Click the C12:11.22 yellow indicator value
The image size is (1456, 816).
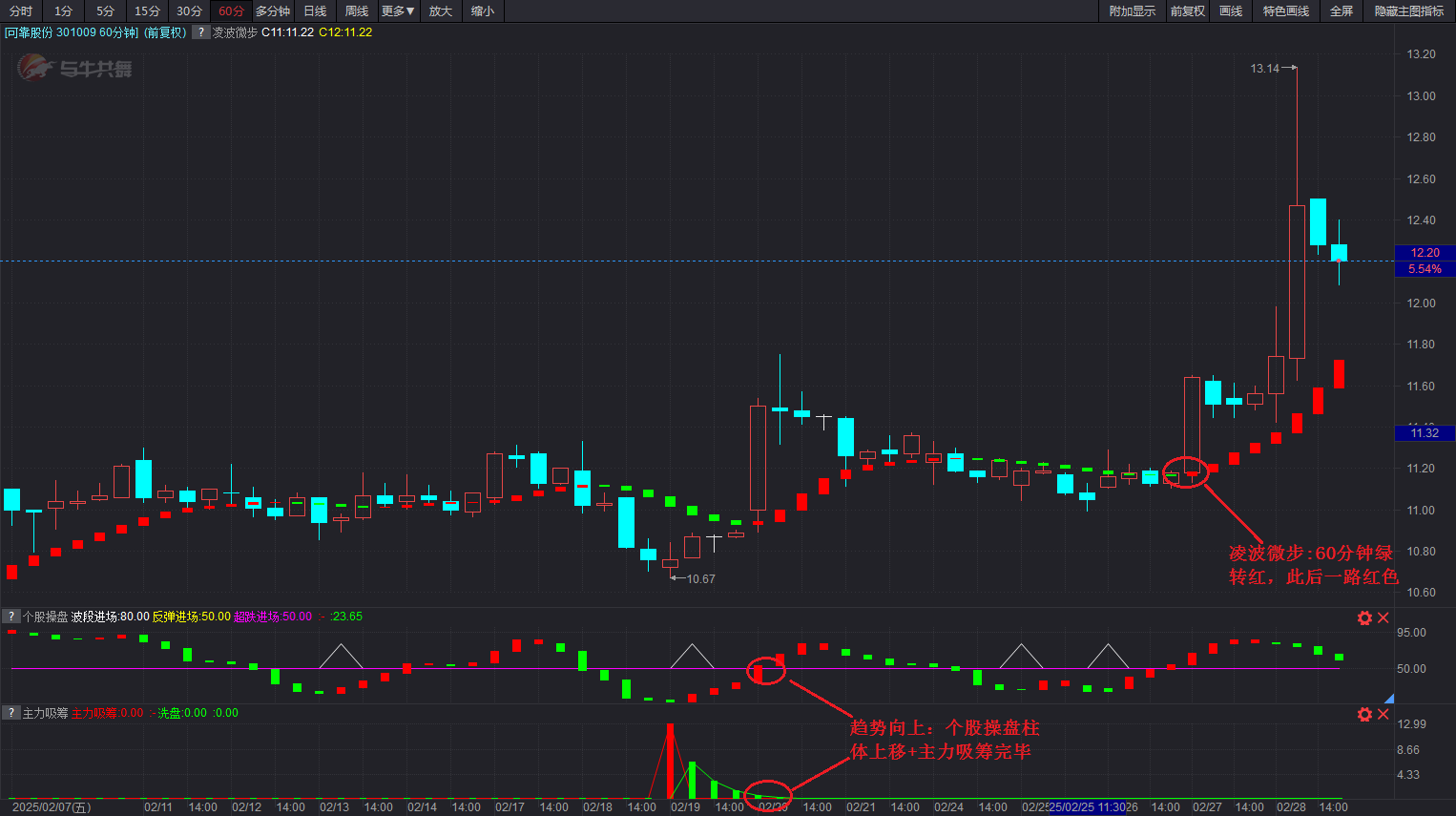pos(345,32)
